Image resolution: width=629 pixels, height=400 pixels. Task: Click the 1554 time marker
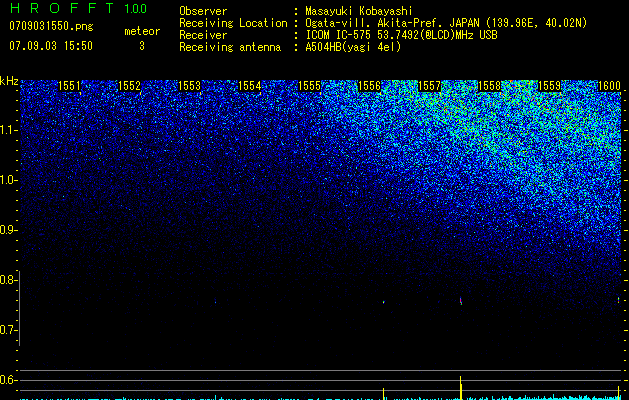coord(250,86)
